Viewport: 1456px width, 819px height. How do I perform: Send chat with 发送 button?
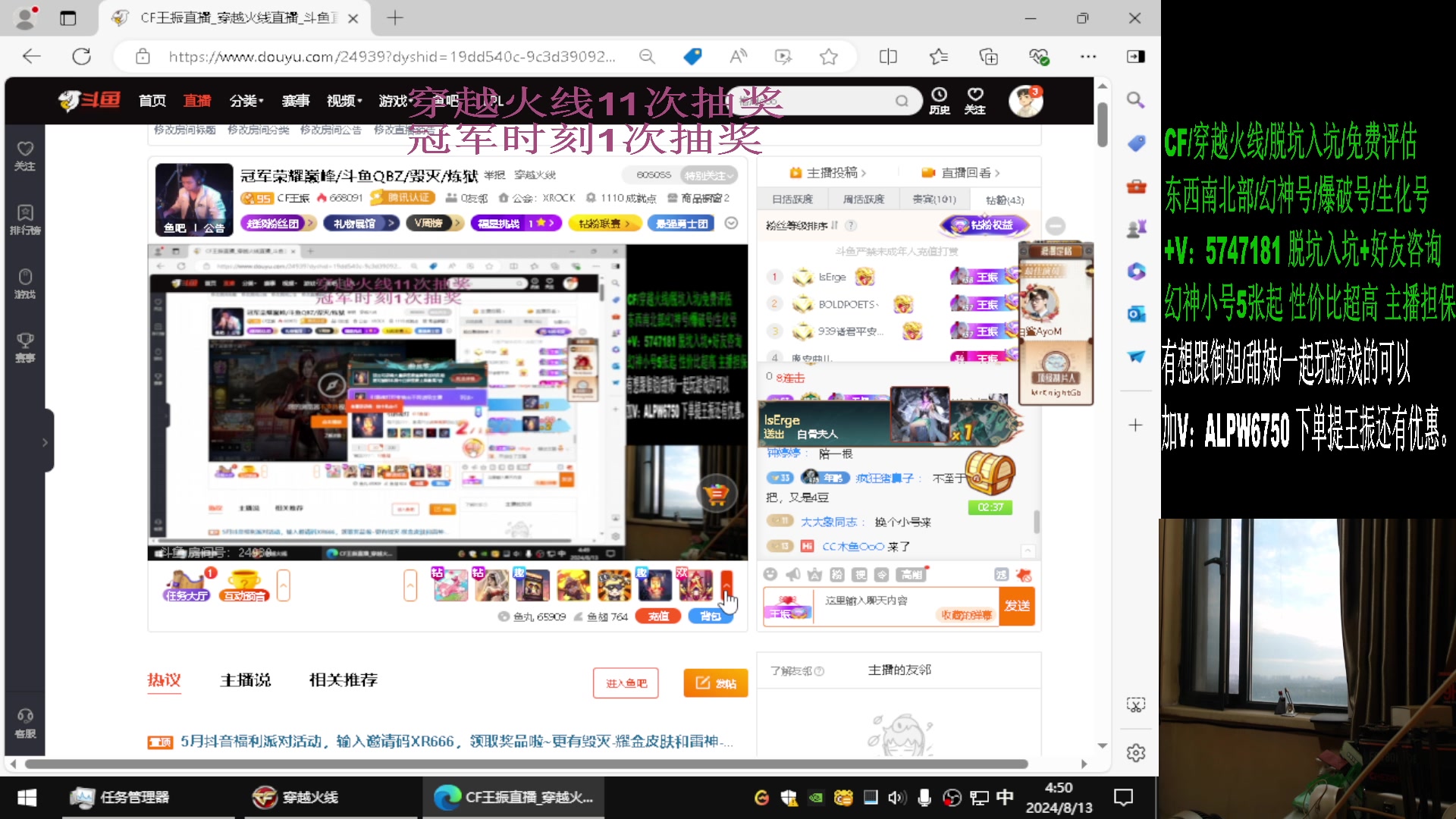point(1017,606)
